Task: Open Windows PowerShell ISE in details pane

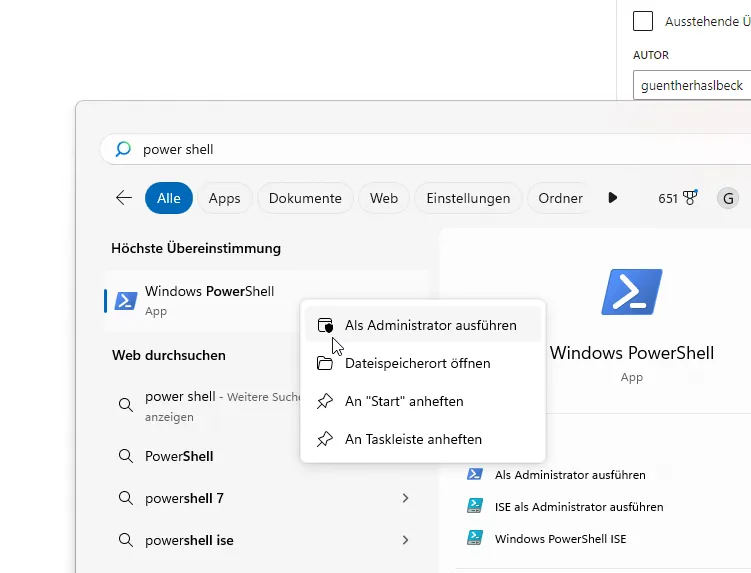Action: click(x=560, y=539)
